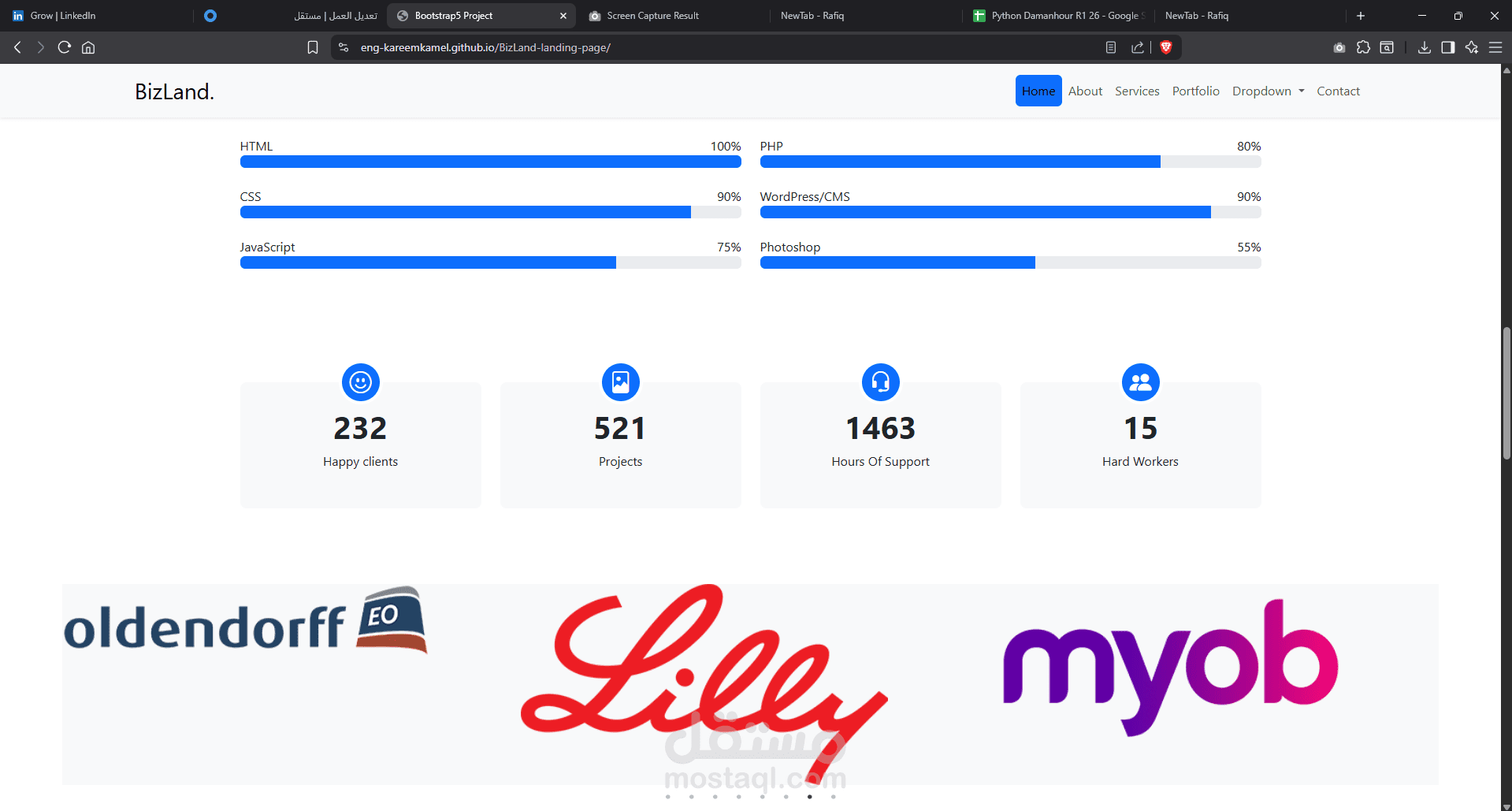Screen dimensions: 1512x811
Task: Open a new browser tab
Action: [x=1361, y=16]
